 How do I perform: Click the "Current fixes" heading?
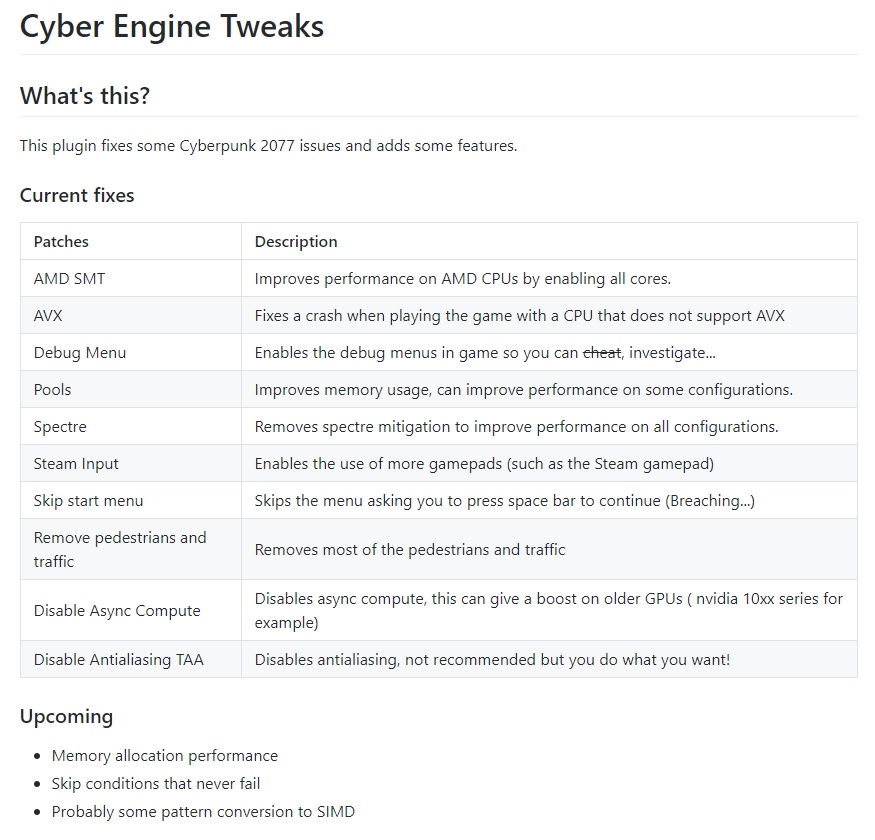[x=77, y=195]
